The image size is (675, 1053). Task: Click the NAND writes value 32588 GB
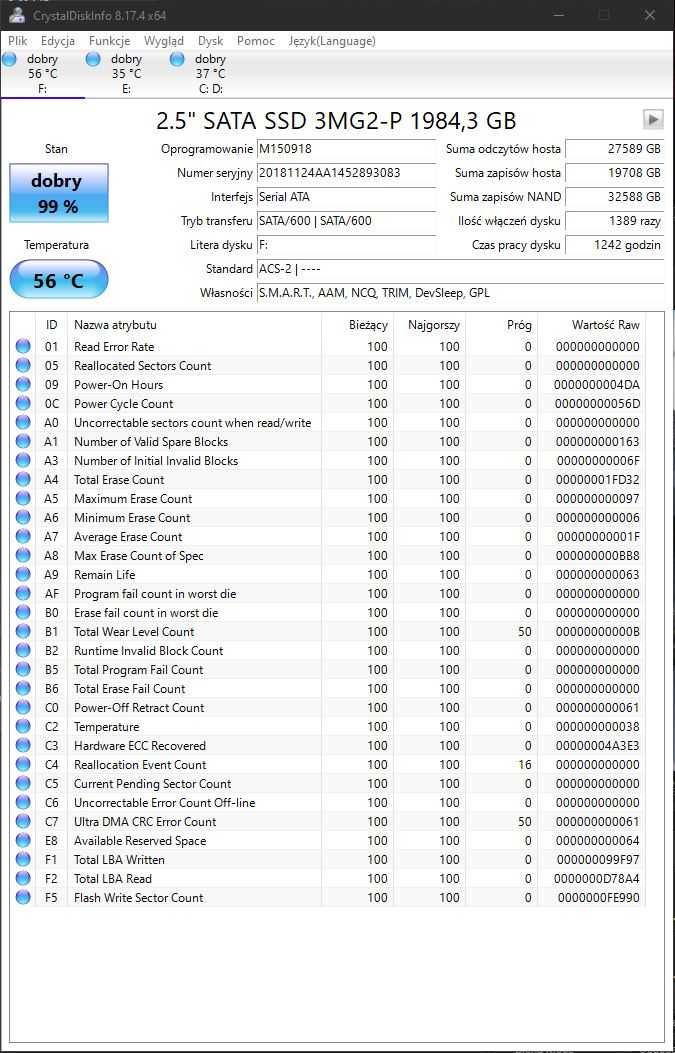(614, 197)
